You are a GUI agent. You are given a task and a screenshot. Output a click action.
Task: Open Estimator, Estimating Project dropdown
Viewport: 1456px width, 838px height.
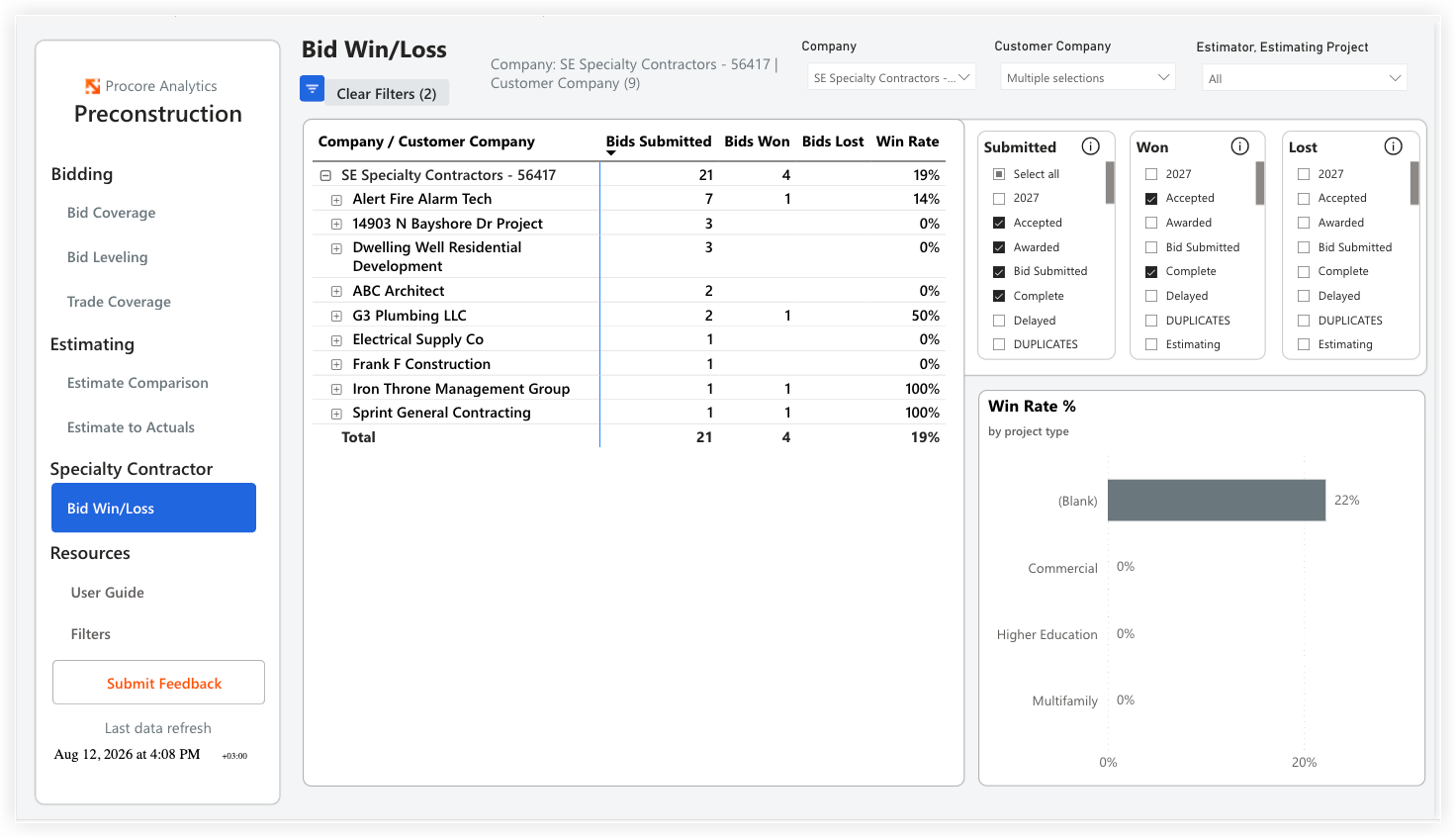1305,78
